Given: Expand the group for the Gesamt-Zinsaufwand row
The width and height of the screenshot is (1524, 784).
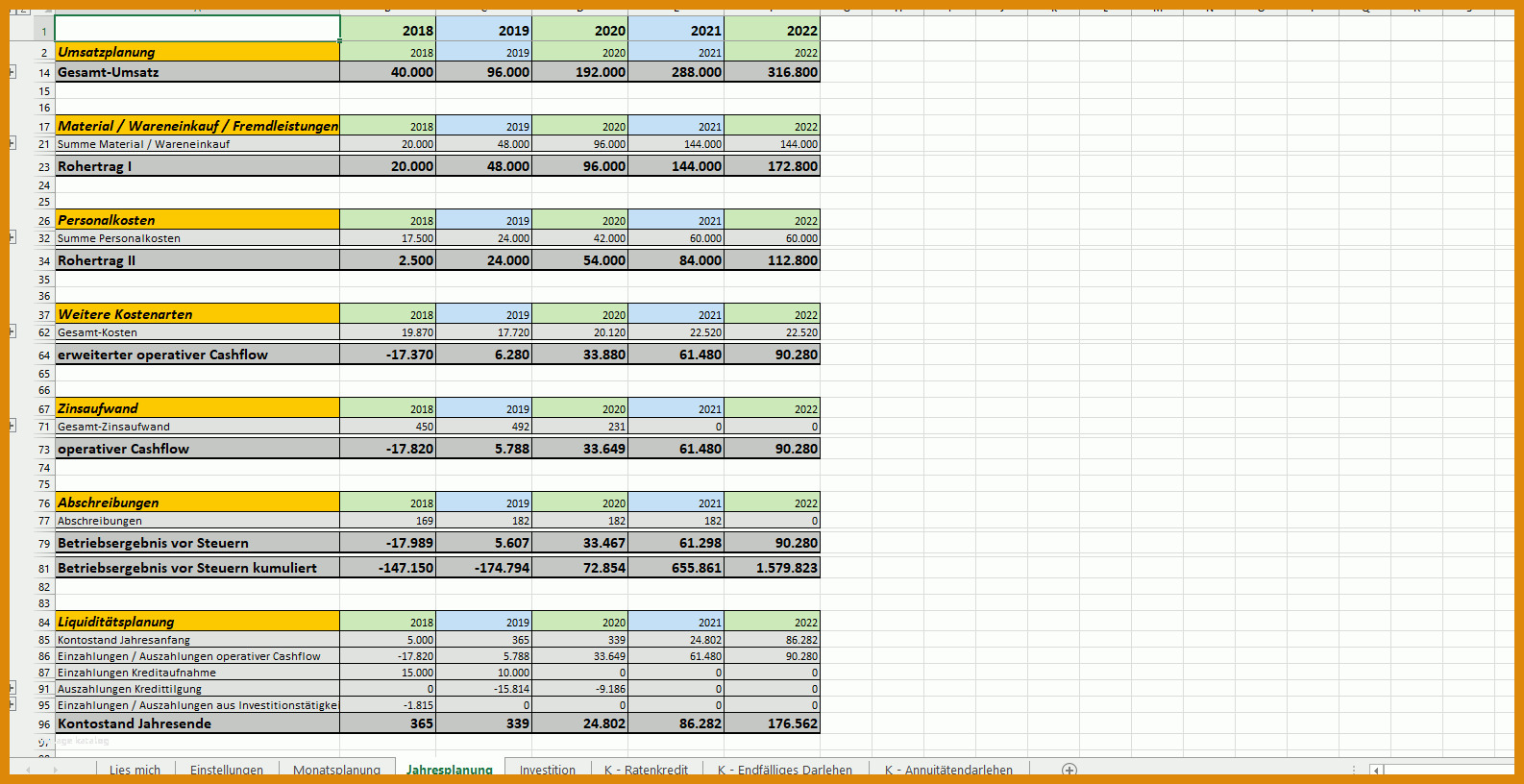Looking at the screenshot, I should coord(12,426).
